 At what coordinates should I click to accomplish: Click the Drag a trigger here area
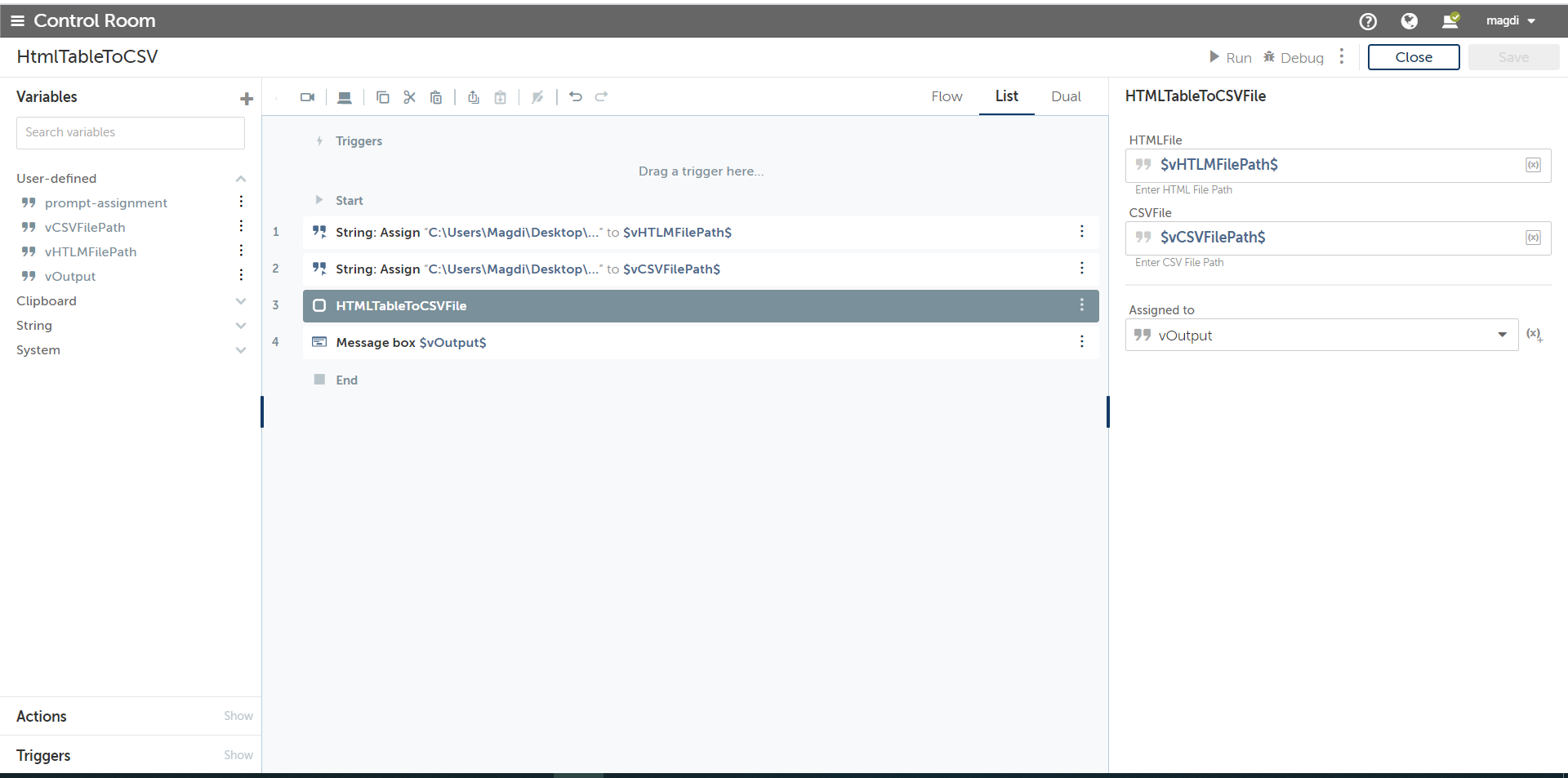click(x=701, y=171)
